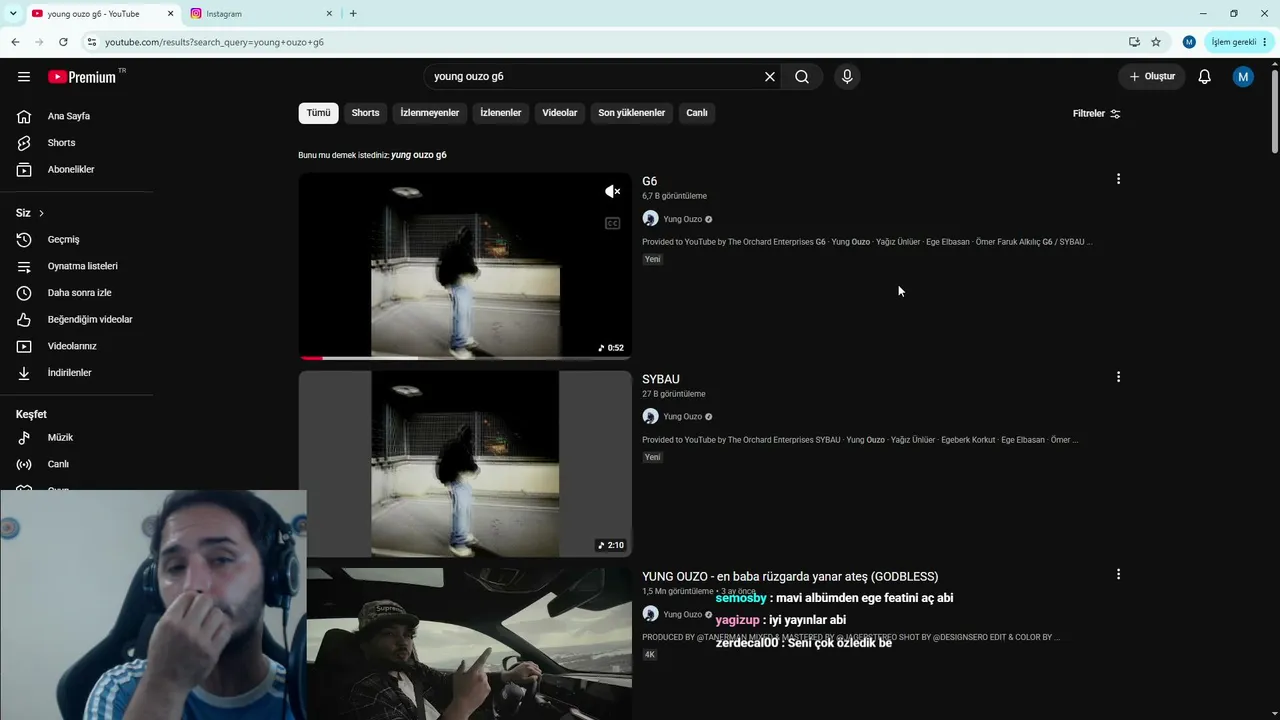Seek on the G6 preview progress bar

point(465,357)
